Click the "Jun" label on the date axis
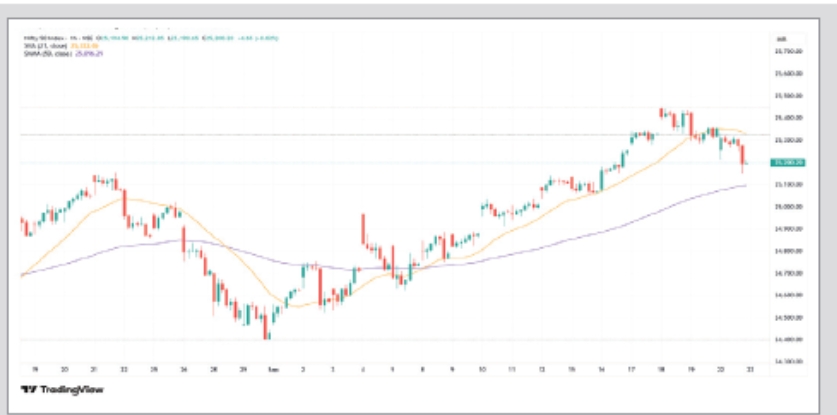This screenshot has width=837, height=415. point(272,369)
